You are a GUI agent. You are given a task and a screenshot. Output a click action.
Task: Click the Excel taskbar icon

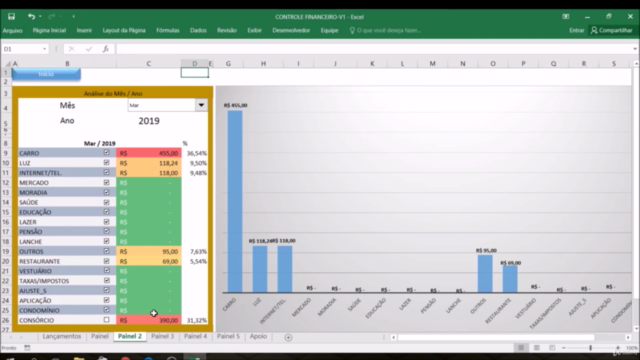point(195,358)
